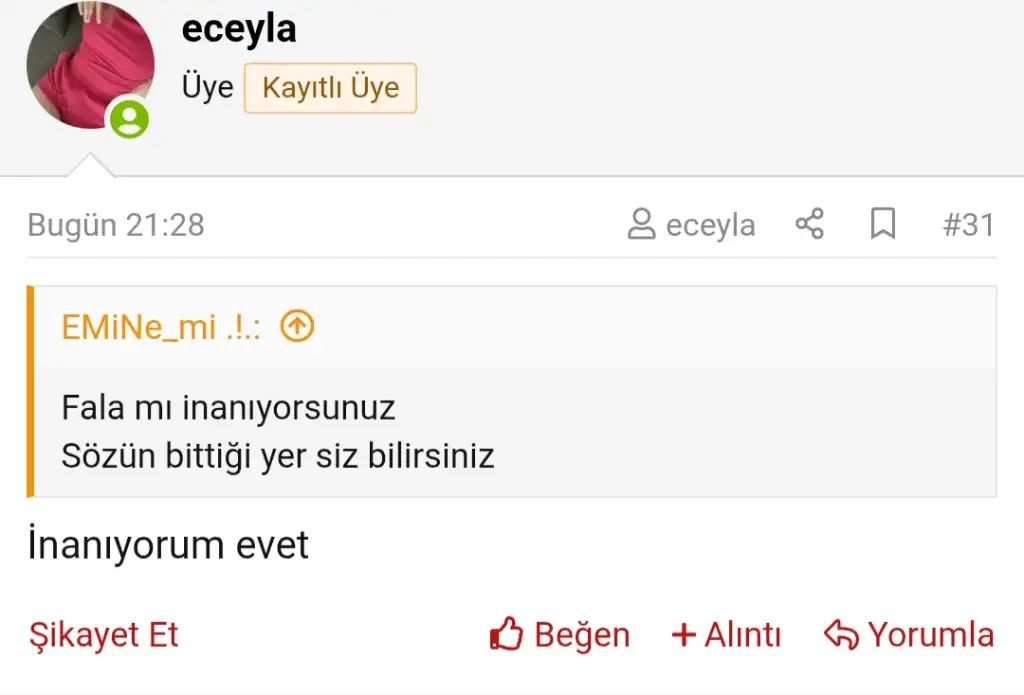
Task: Open the bold eceyla username at top
Action: pyautogui.click(x=239, y=29)
